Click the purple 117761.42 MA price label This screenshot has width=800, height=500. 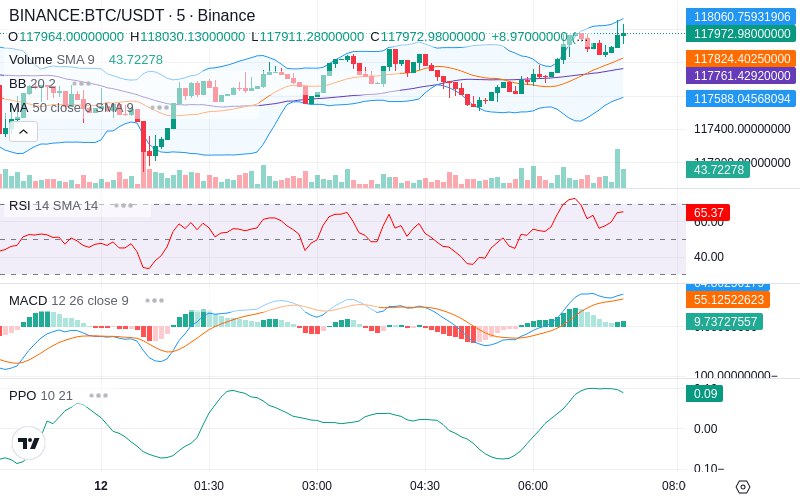[x=741, y=76]
